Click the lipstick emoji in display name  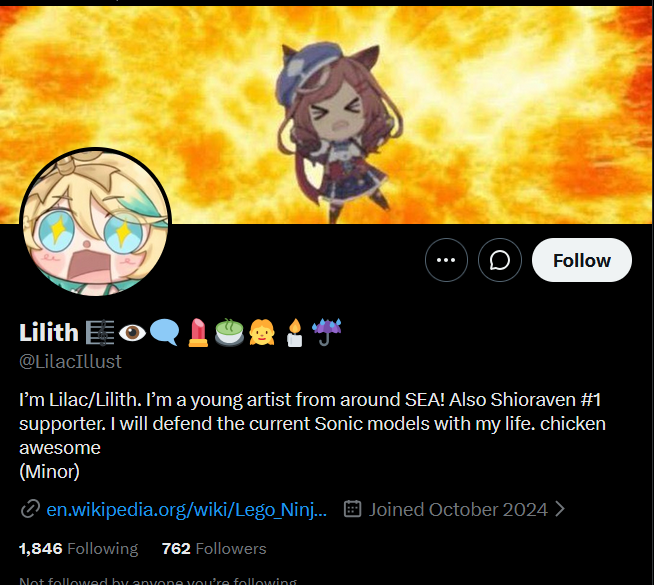(198, 332)
